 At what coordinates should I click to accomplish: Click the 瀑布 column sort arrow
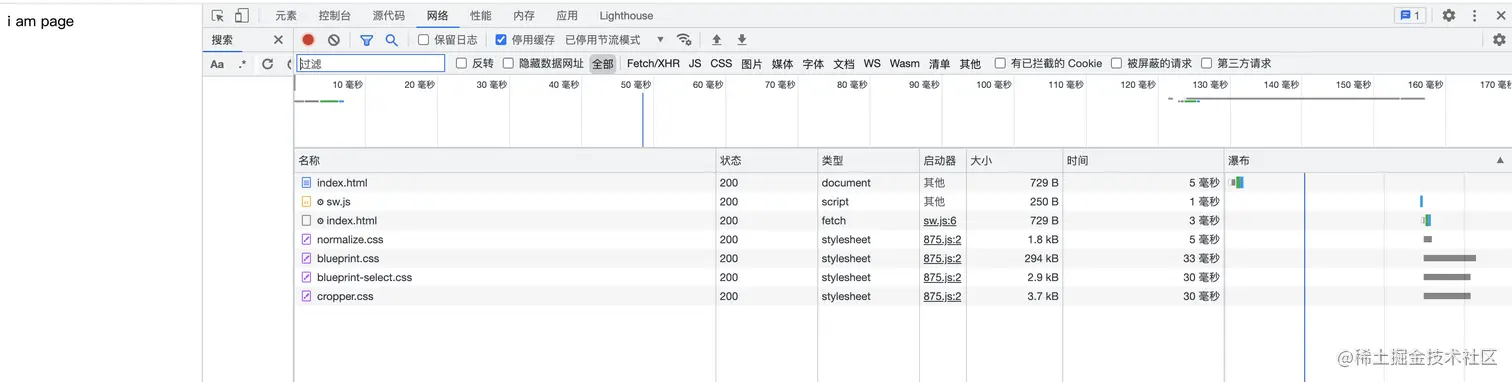(1499, 161)
